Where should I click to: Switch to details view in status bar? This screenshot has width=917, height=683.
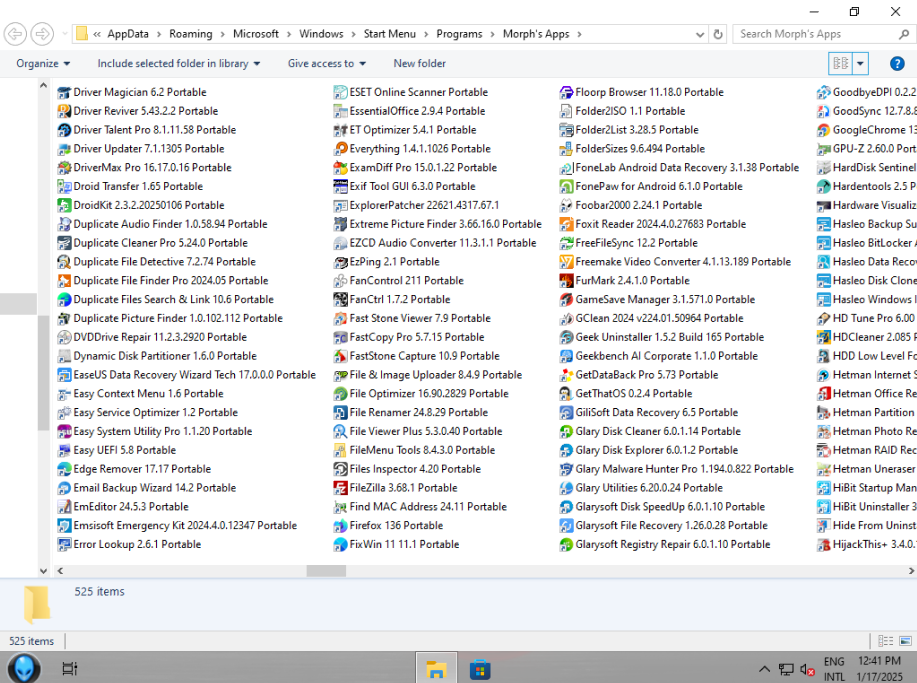point(885,641)
